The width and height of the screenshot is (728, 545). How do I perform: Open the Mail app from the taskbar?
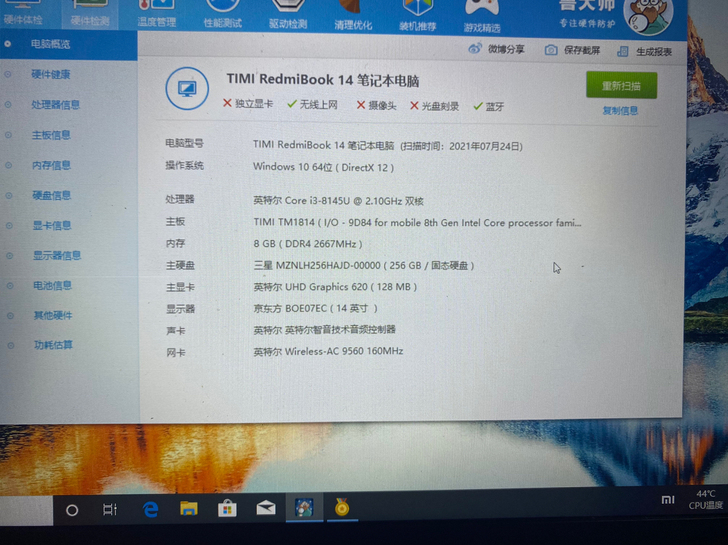[x=266, y=508]
